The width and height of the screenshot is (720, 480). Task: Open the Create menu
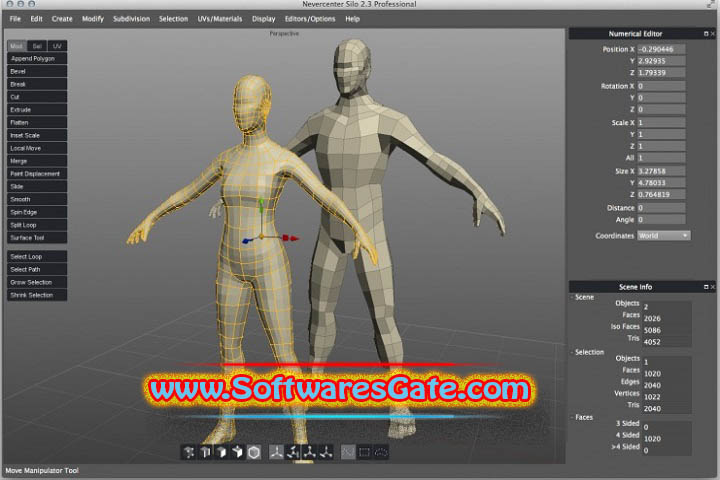click(62, 19)
